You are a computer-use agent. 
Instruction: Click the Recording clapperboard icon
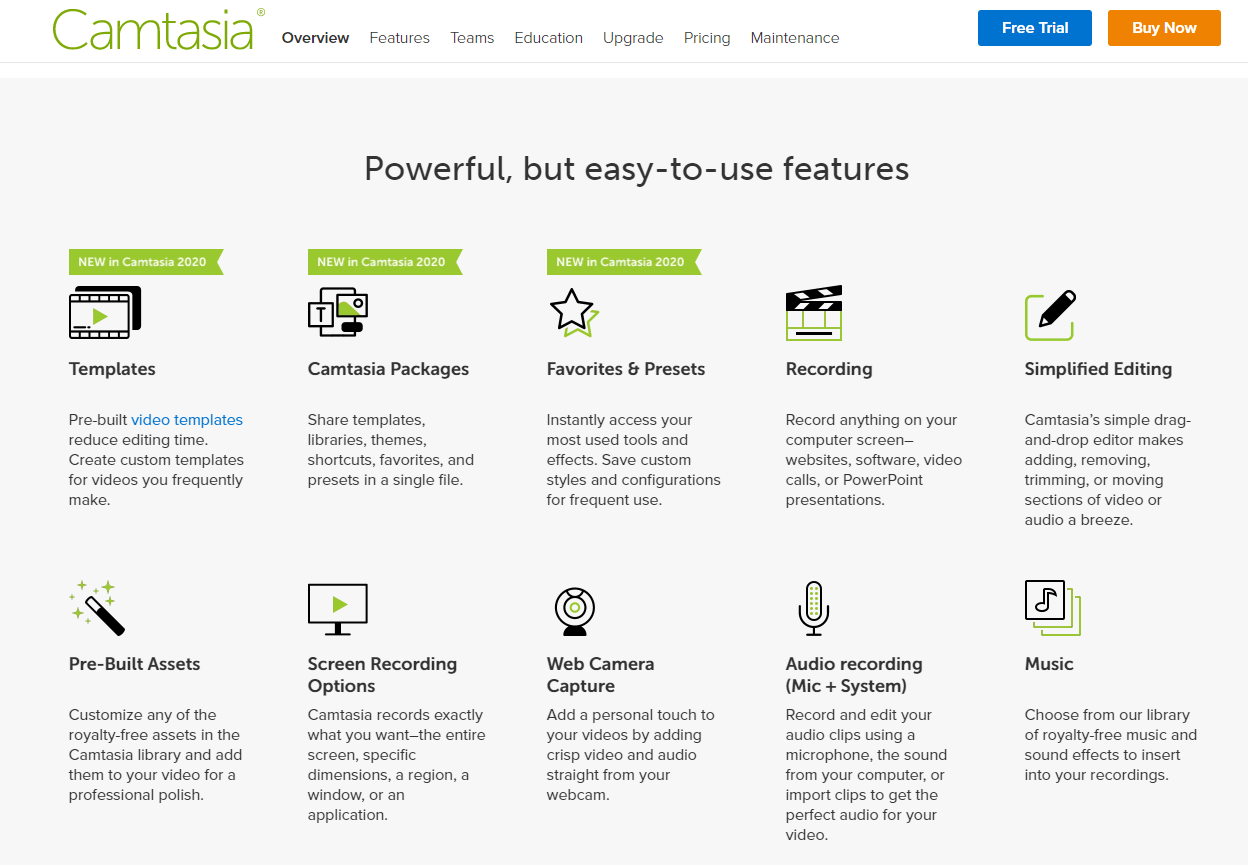[x=814, y=312]
